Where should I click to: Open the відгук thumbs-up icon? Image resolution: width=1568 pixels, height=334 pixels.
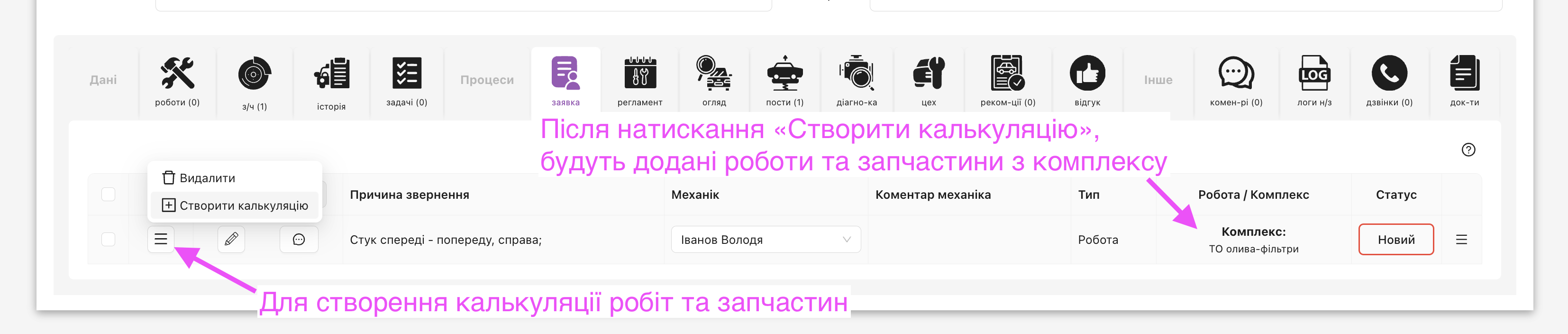(1087, 74)
